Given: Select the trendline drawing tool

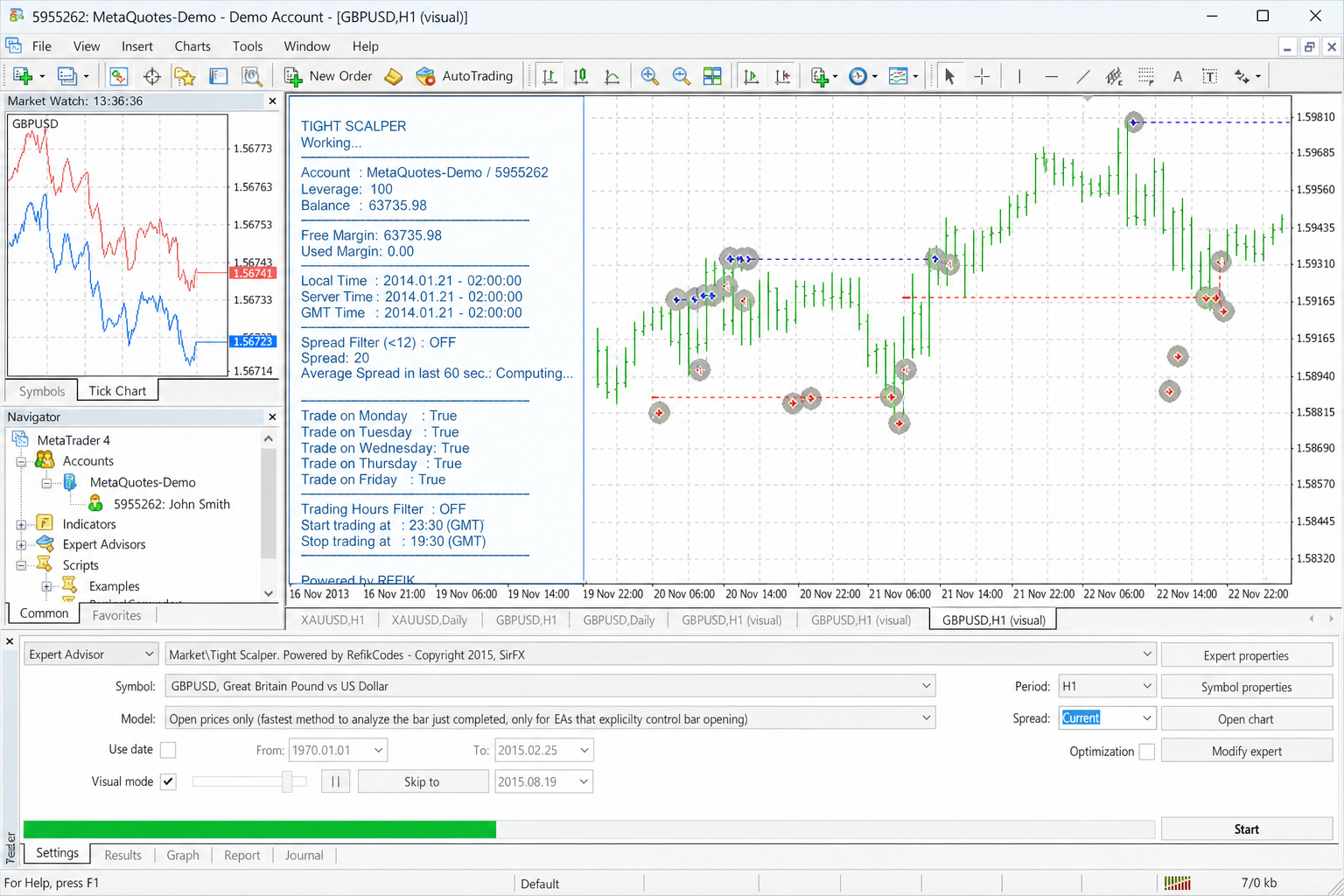Looking at the screenshot, I should point(1082,76).
